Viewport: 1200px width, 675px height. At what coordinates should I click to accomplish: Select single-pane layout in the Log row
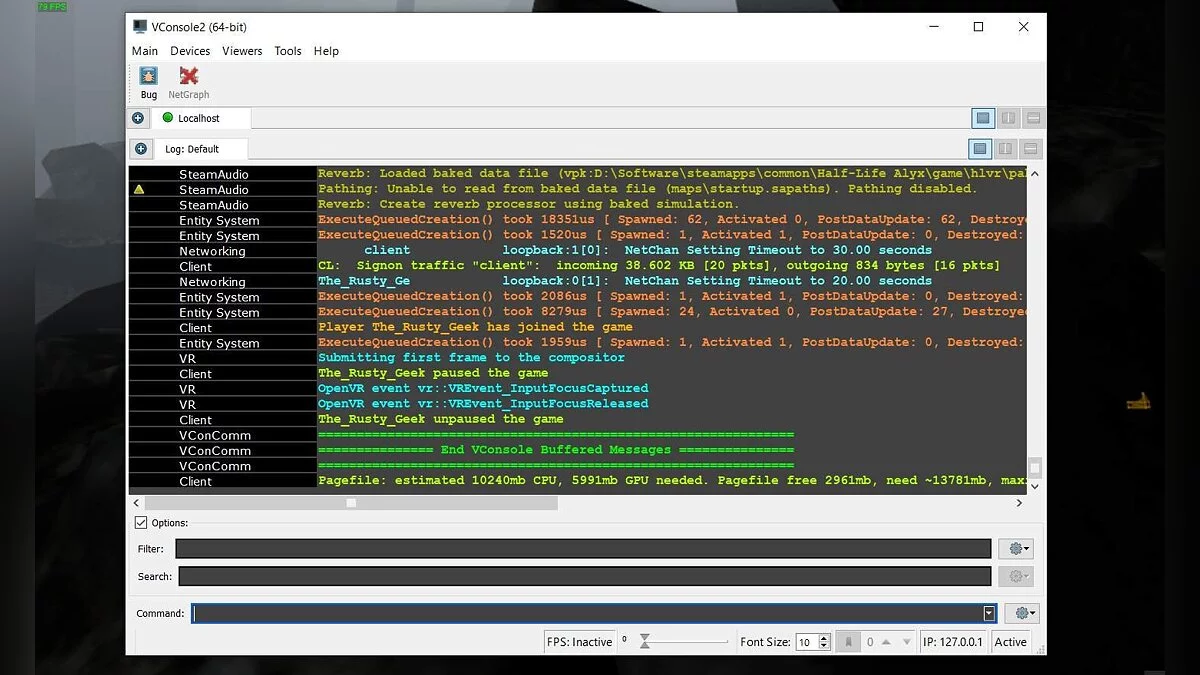click(x=980, y=149)
